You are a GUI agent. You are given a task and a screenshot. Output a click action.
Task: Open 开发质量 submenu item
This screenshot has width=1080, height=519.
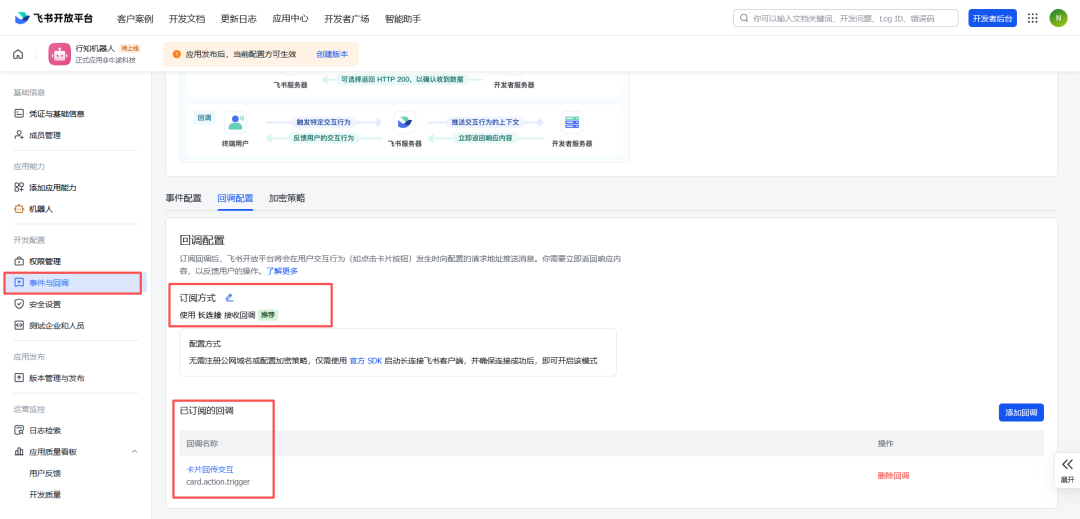tap(45, 495)
